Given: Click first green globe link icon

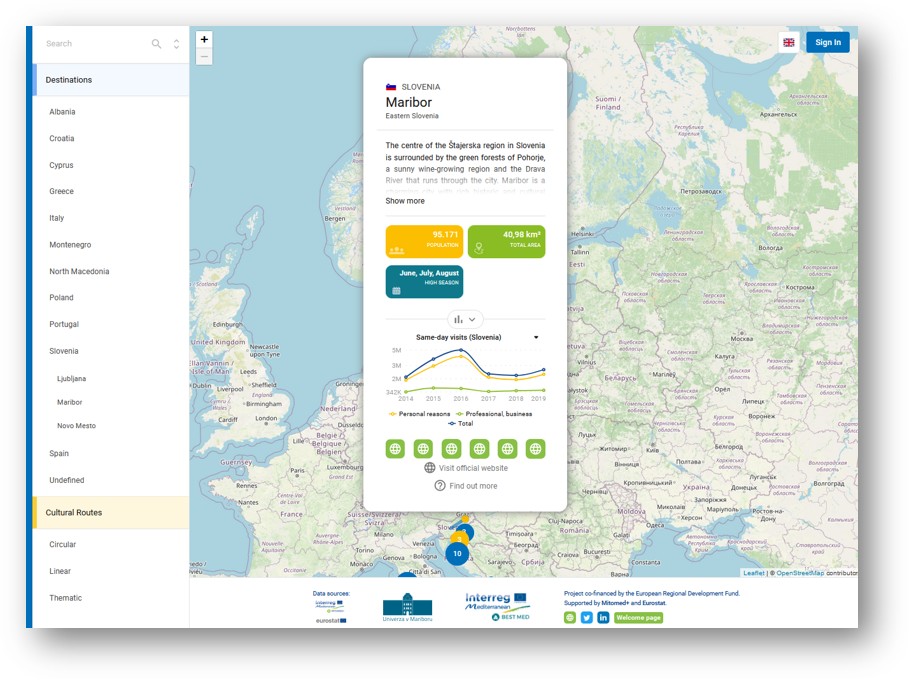Looking at the screenshot, I should (395, 448).
